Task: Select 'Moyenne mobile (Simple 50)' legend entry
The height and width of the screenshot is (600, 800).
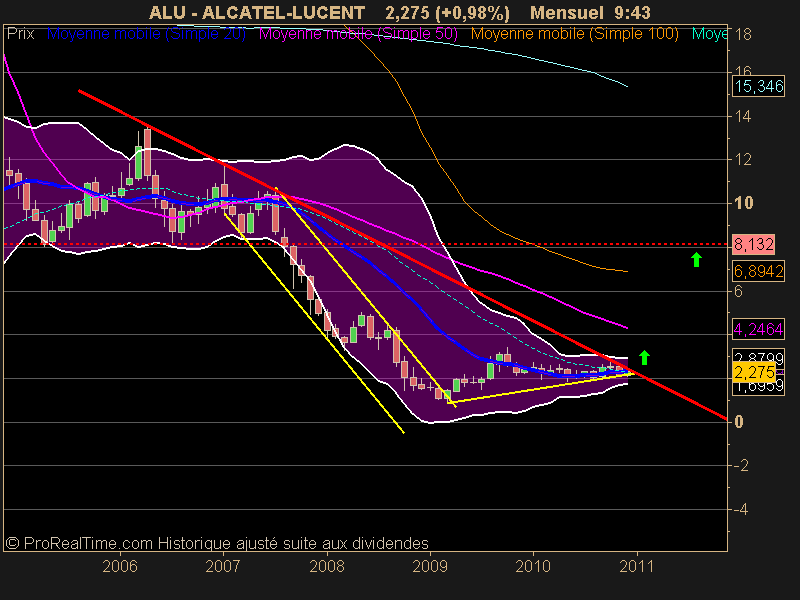Action: click(x=358, y=34)
